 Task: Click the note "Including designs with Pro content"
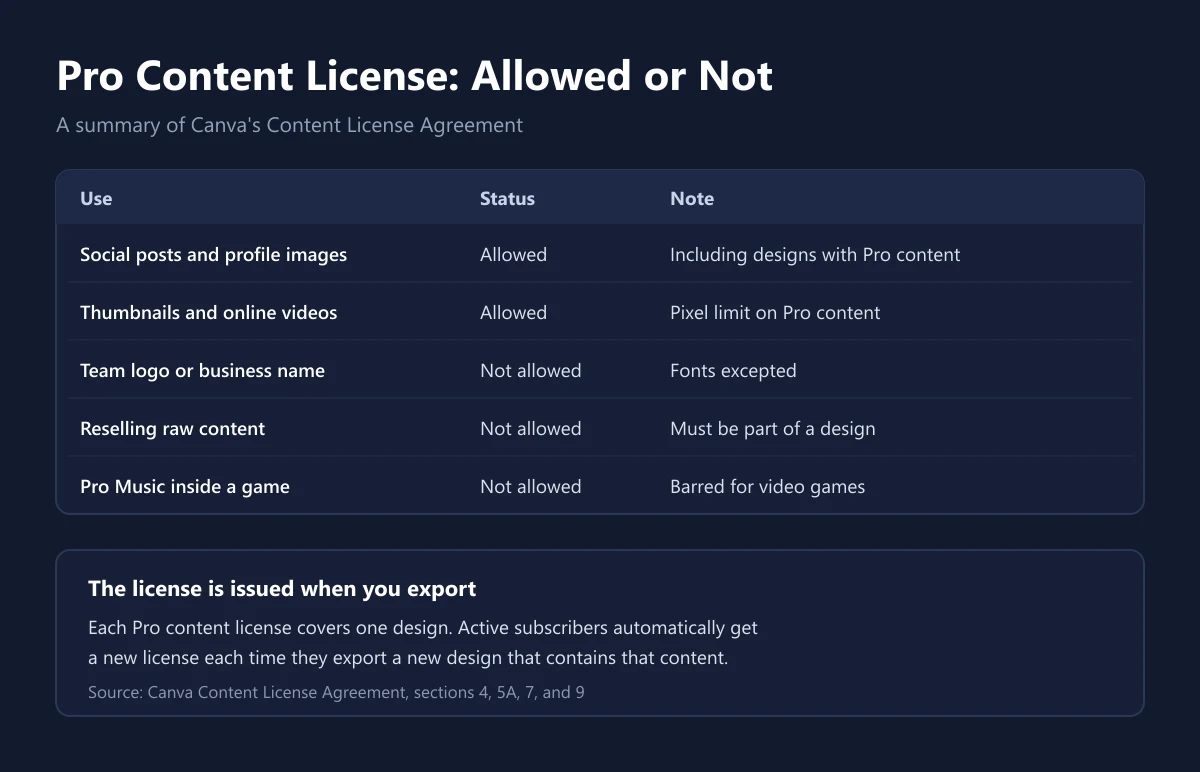click(815, 254)
